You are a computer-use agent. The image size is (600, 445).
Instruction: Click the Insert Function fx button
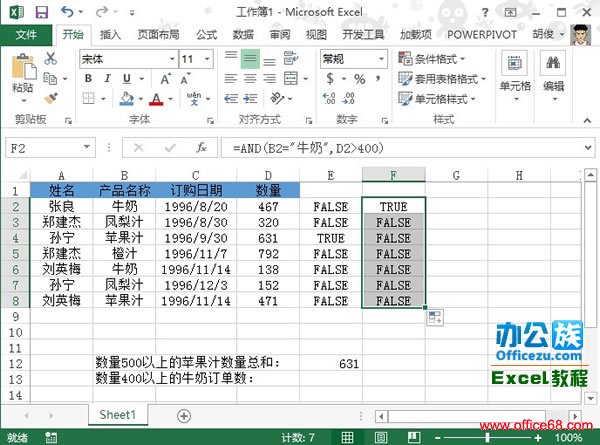tap(201, 147)
